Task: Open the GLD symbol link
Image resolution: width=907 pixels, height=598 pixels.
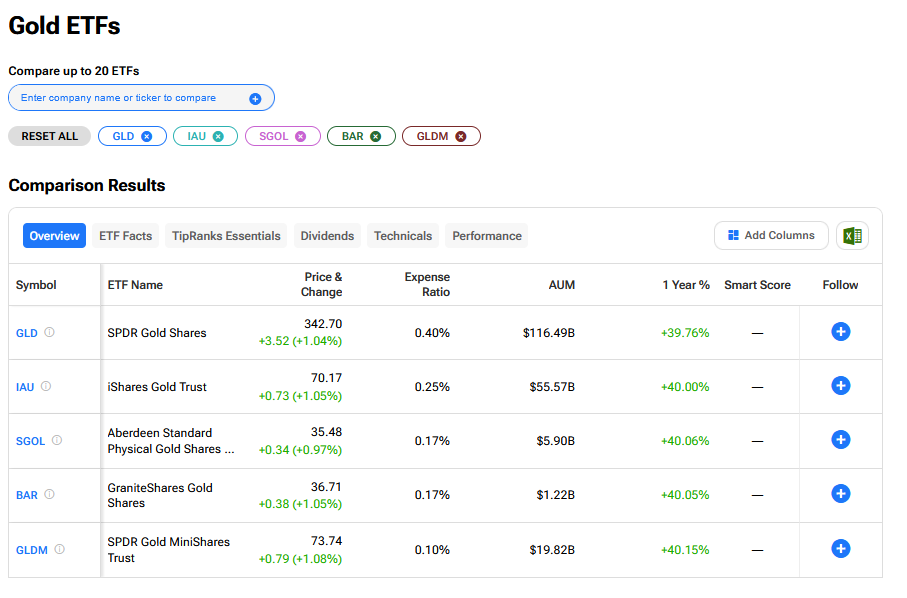Action: [x=27, y=333]
